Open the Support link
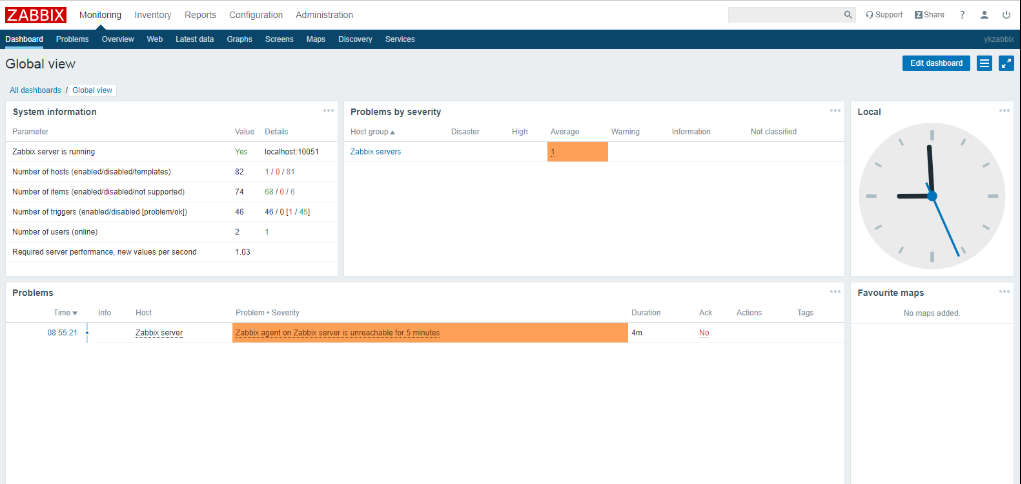This screenshot has height=484, width=1021. [x=884, y=15]
